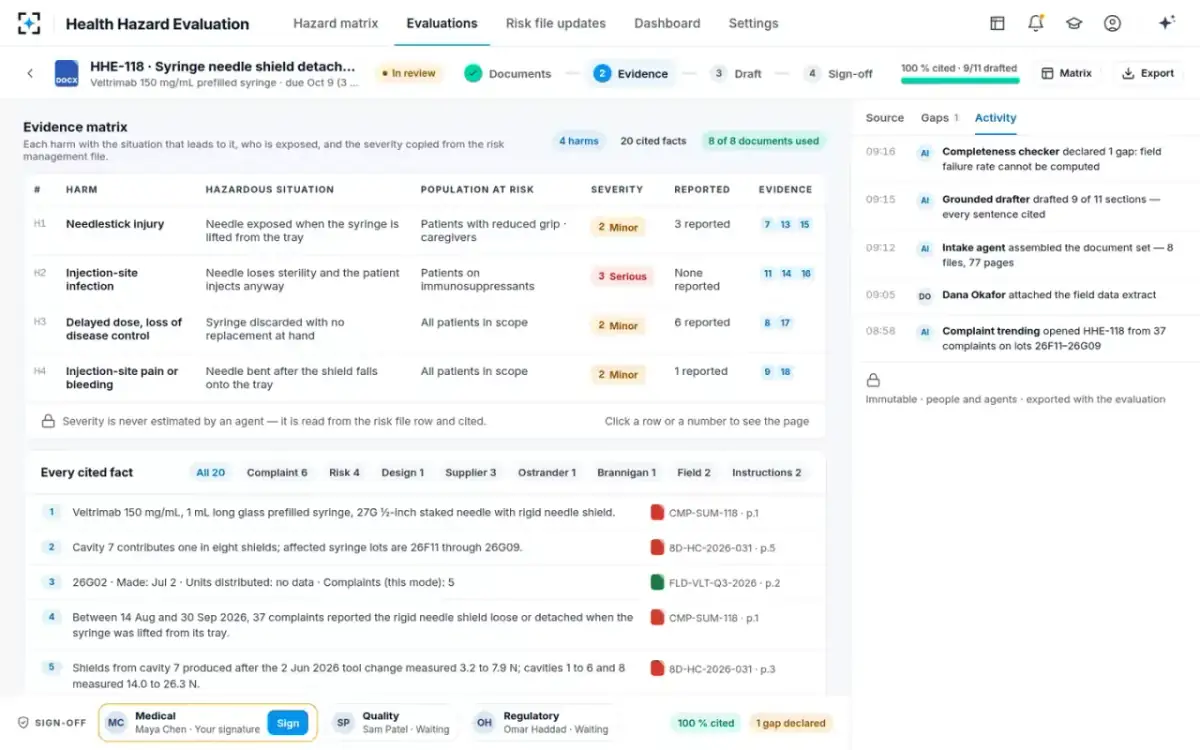Viewport: 1200px width, 750px height.
Task: Open the layout panel icon in header
Action: point(997,23)
